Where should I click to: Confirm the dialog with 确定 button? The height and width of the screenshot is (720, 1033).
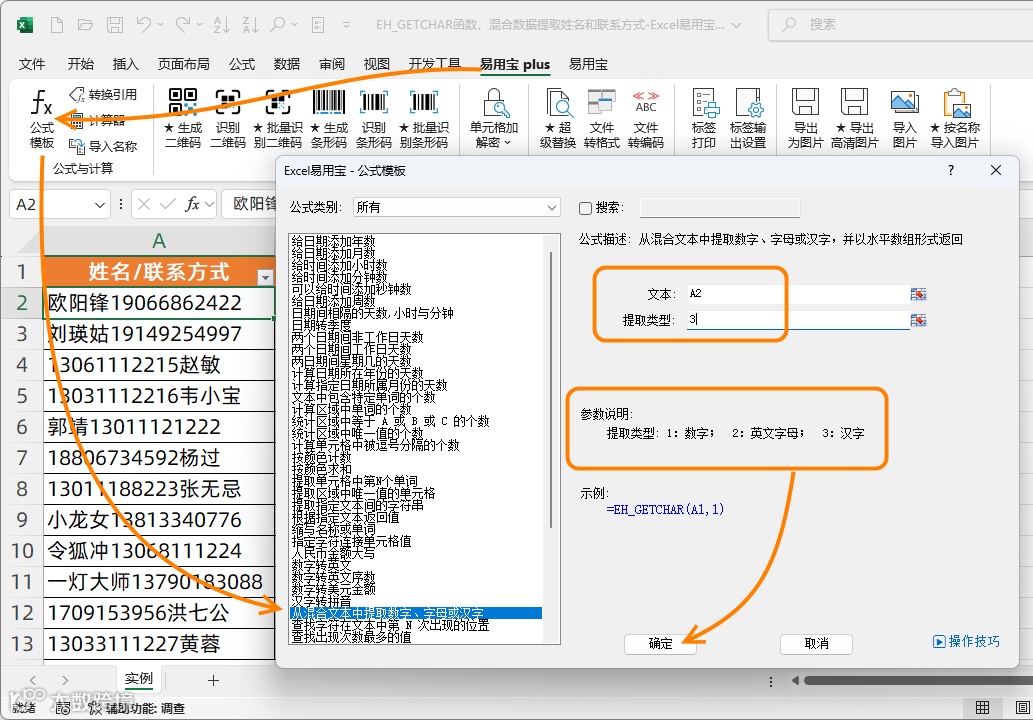[660, 644]
